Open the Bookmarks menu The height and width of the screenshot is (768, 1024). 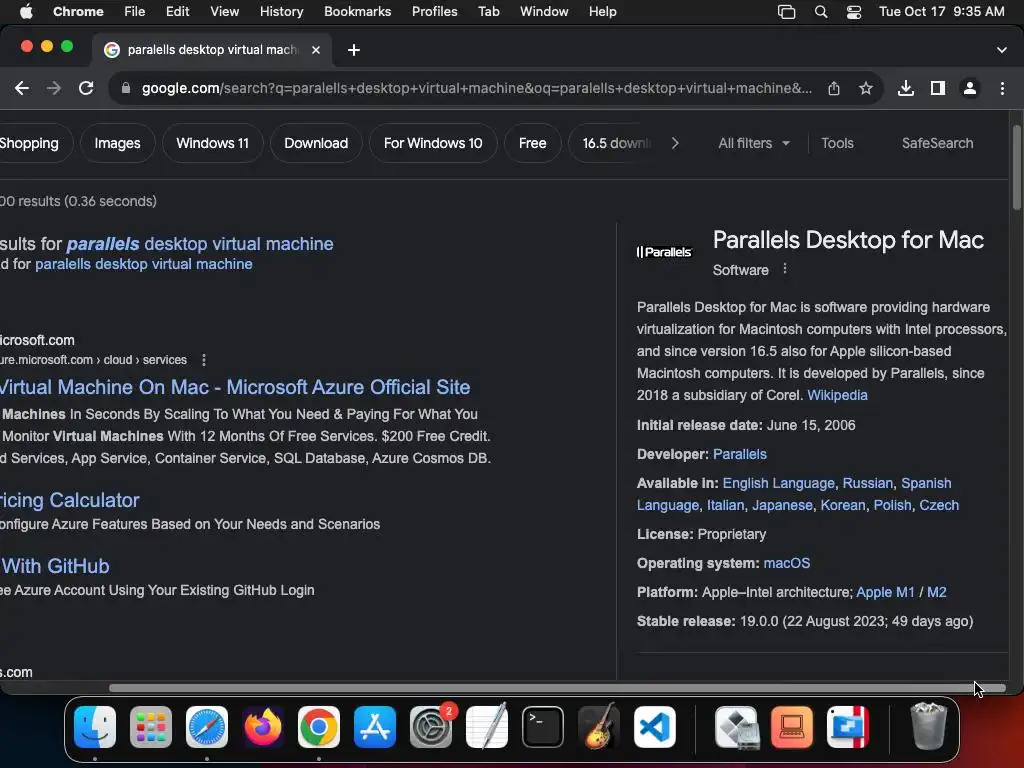click(x=357, y=12)
